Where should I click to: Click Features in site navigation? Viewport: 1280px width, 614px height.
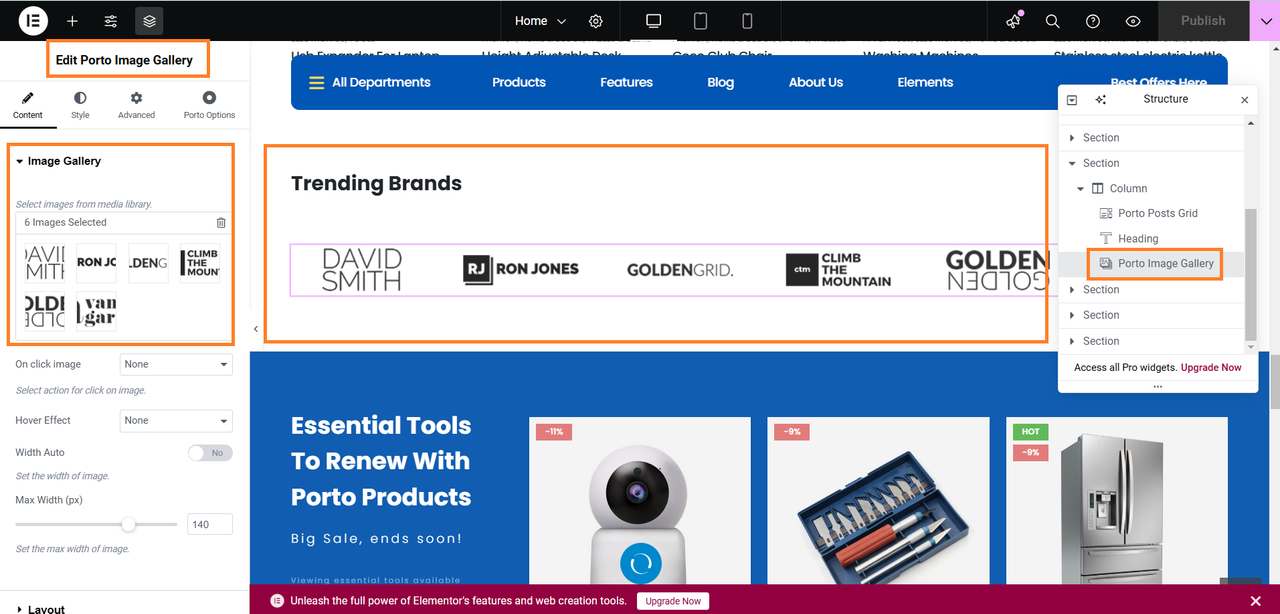point(627,83)
